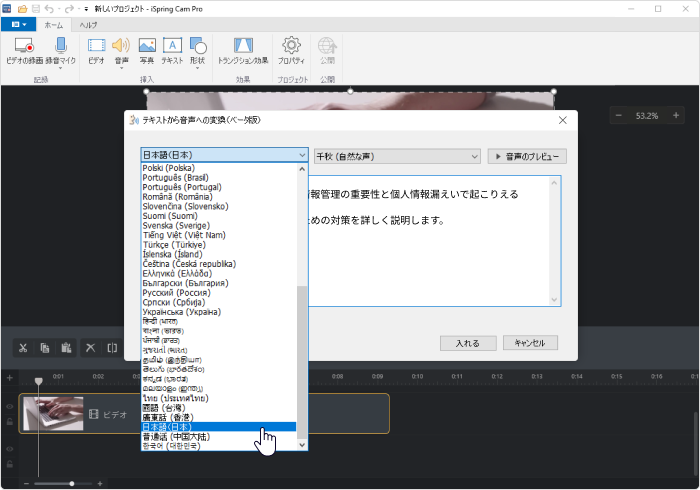Image resolution: width=700 pixels, height=490 pixels.
Task: Collapse the language combo box 日本語(日本)
Action: click(x=224, y=155)
